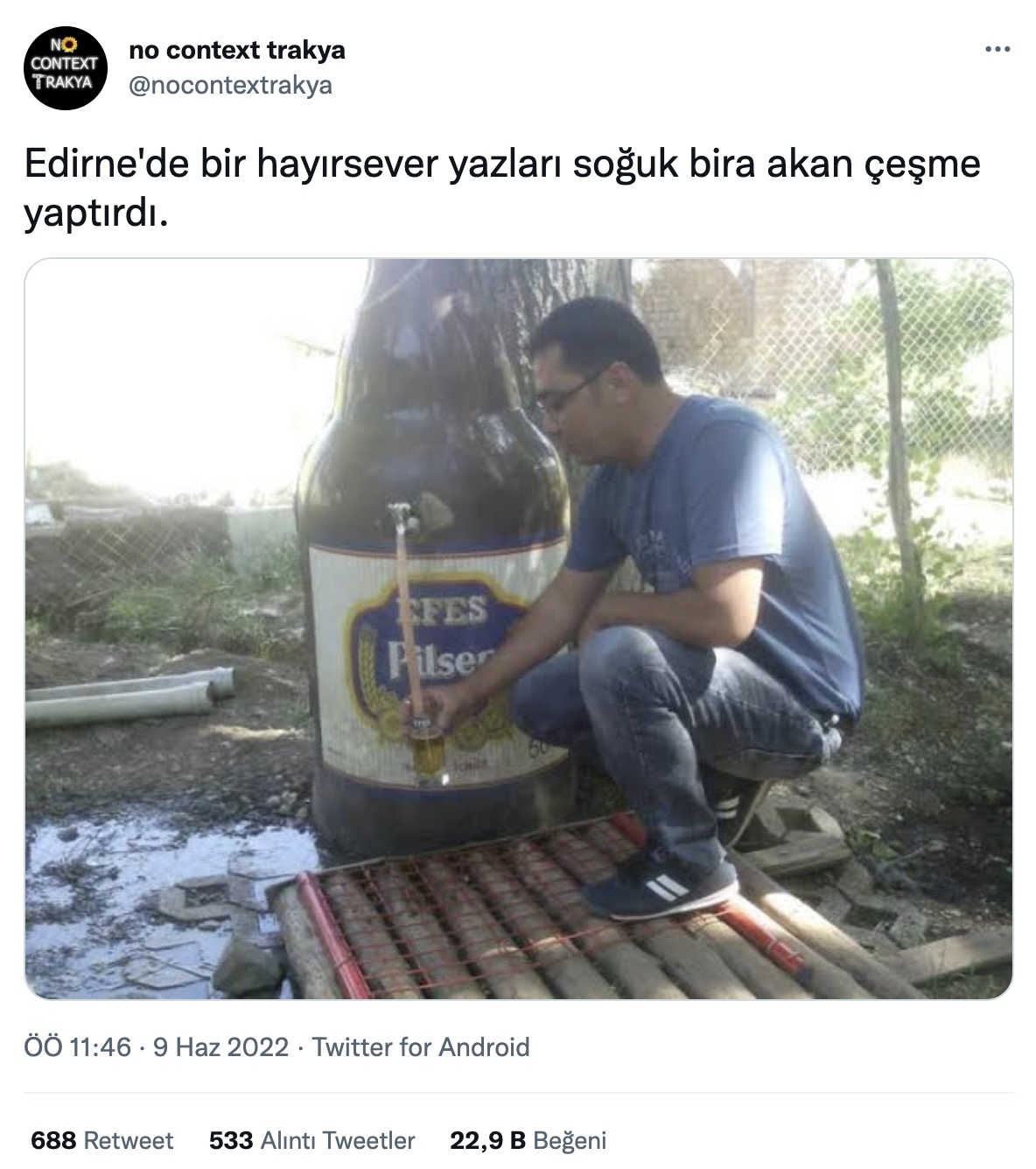Click the chain-link fence in the photo
The image size is (1036, 1169).
tap(822, 367)
